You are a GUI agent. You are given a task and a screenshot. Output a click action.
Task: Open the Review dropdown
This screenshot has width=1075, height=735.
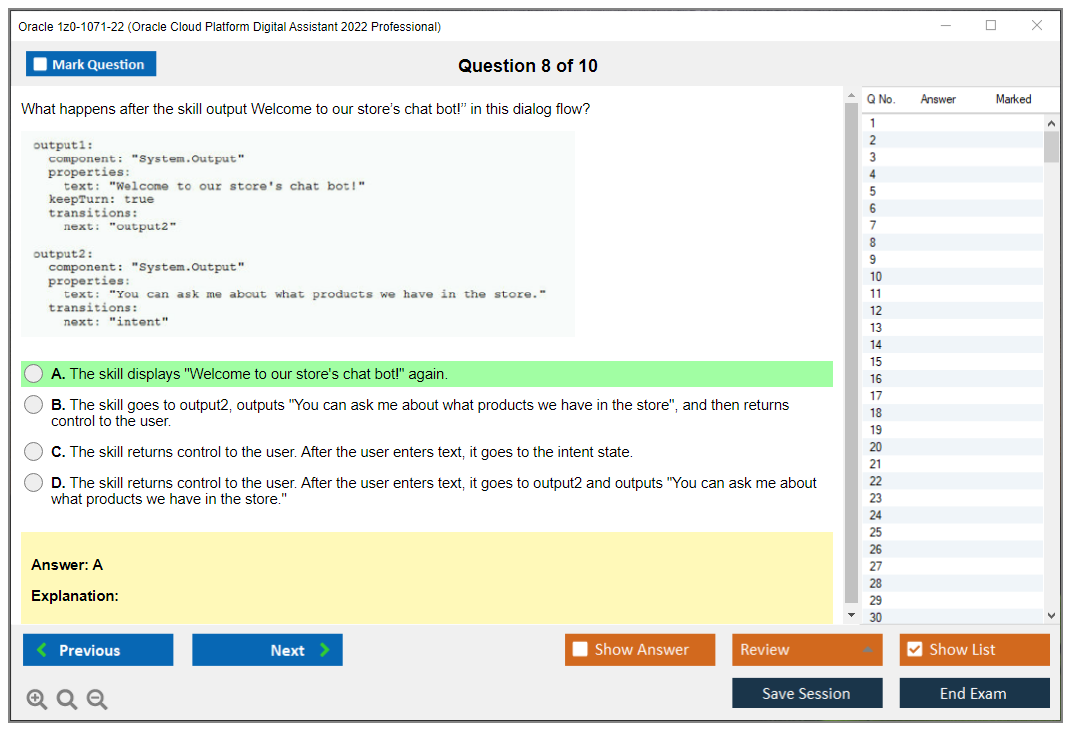pyautogui.click(x=868, y=649)
